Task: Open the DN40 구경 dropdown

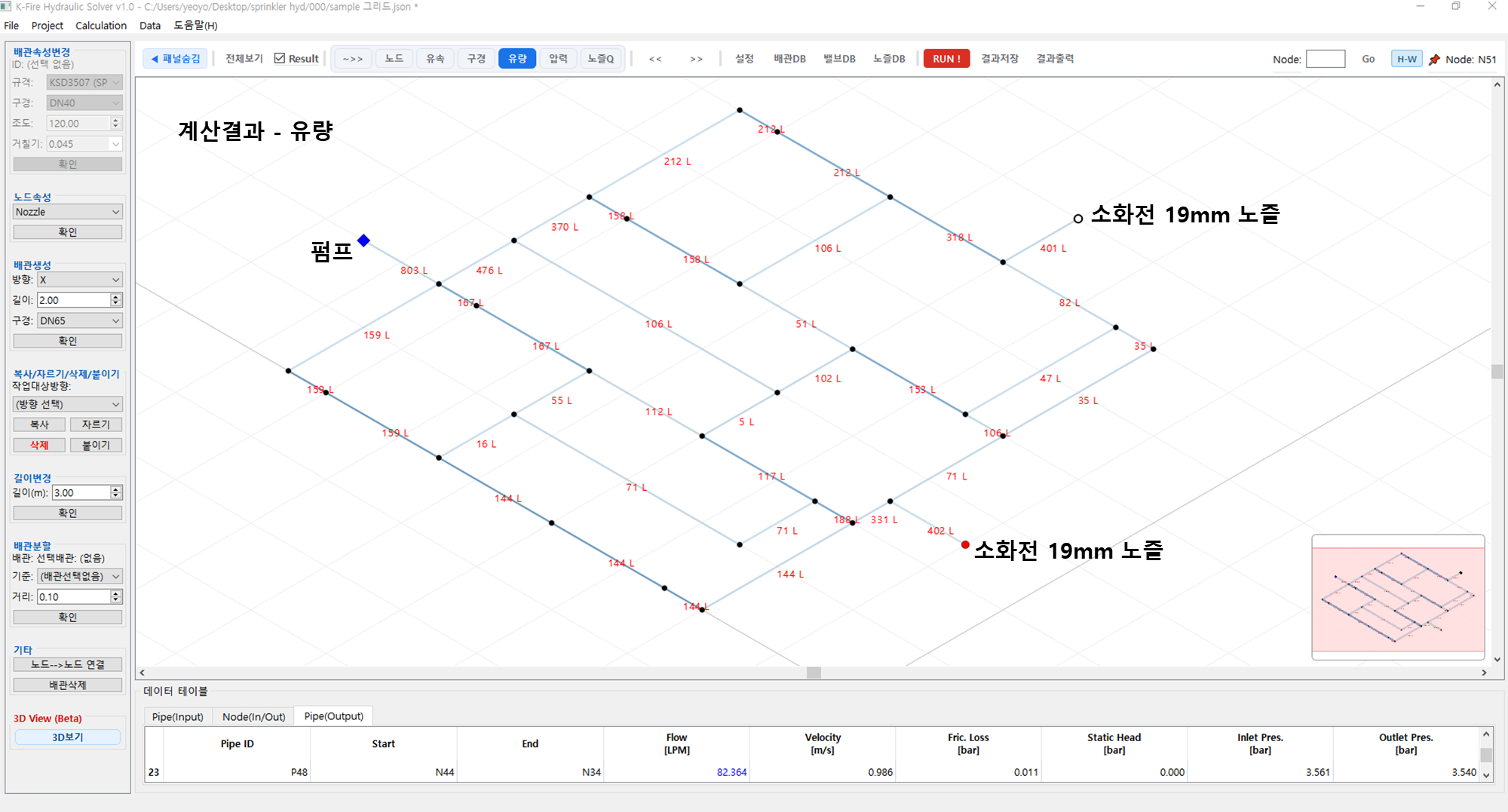Action: point(84,103)
